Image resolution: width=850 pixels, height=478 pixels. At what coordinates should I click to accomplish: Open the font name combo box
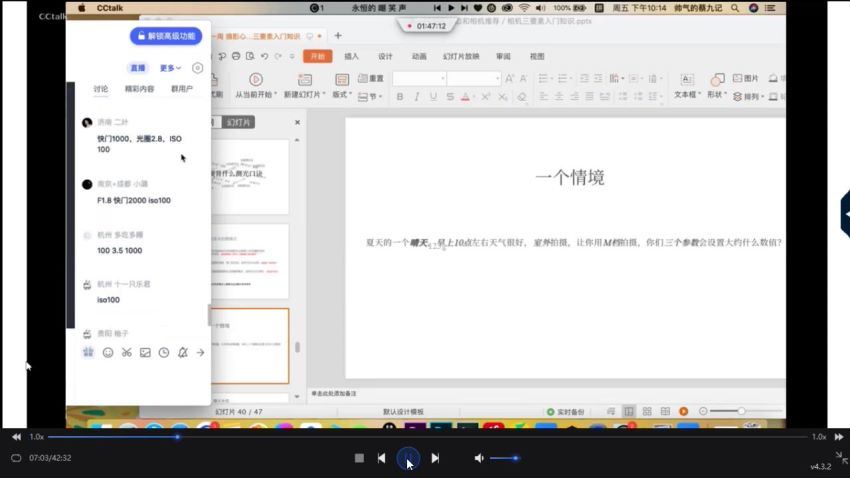(420, 79)
